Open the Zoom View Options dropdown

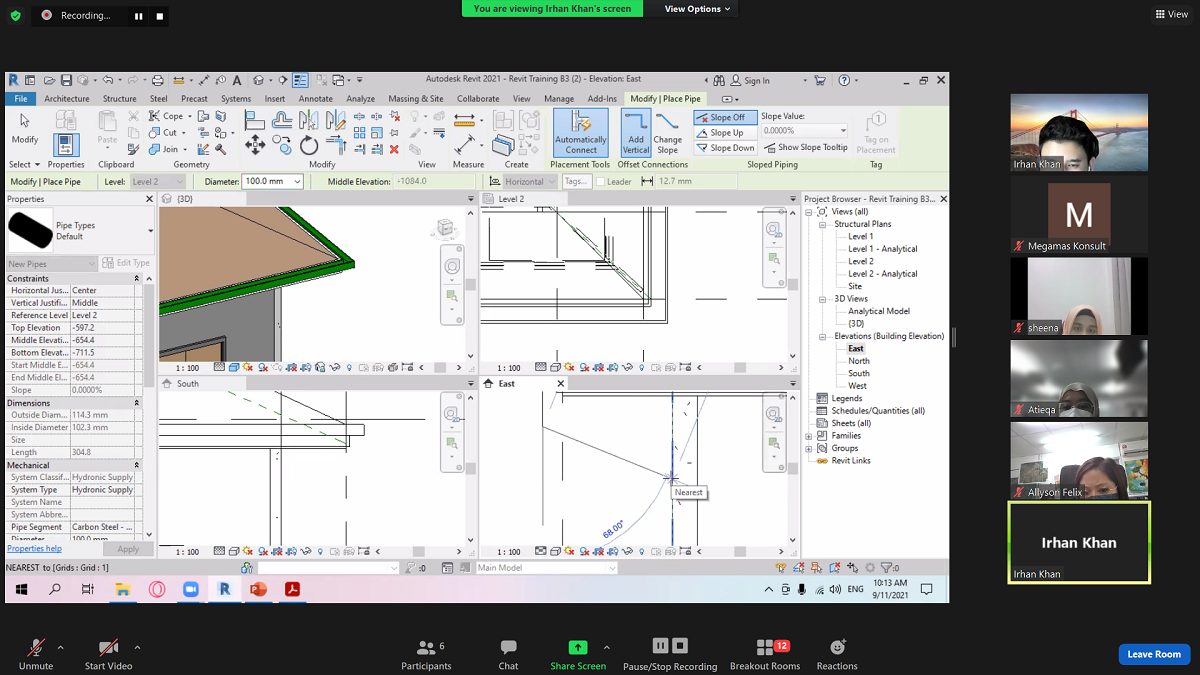pyautogui.click(x=697, y=9)
